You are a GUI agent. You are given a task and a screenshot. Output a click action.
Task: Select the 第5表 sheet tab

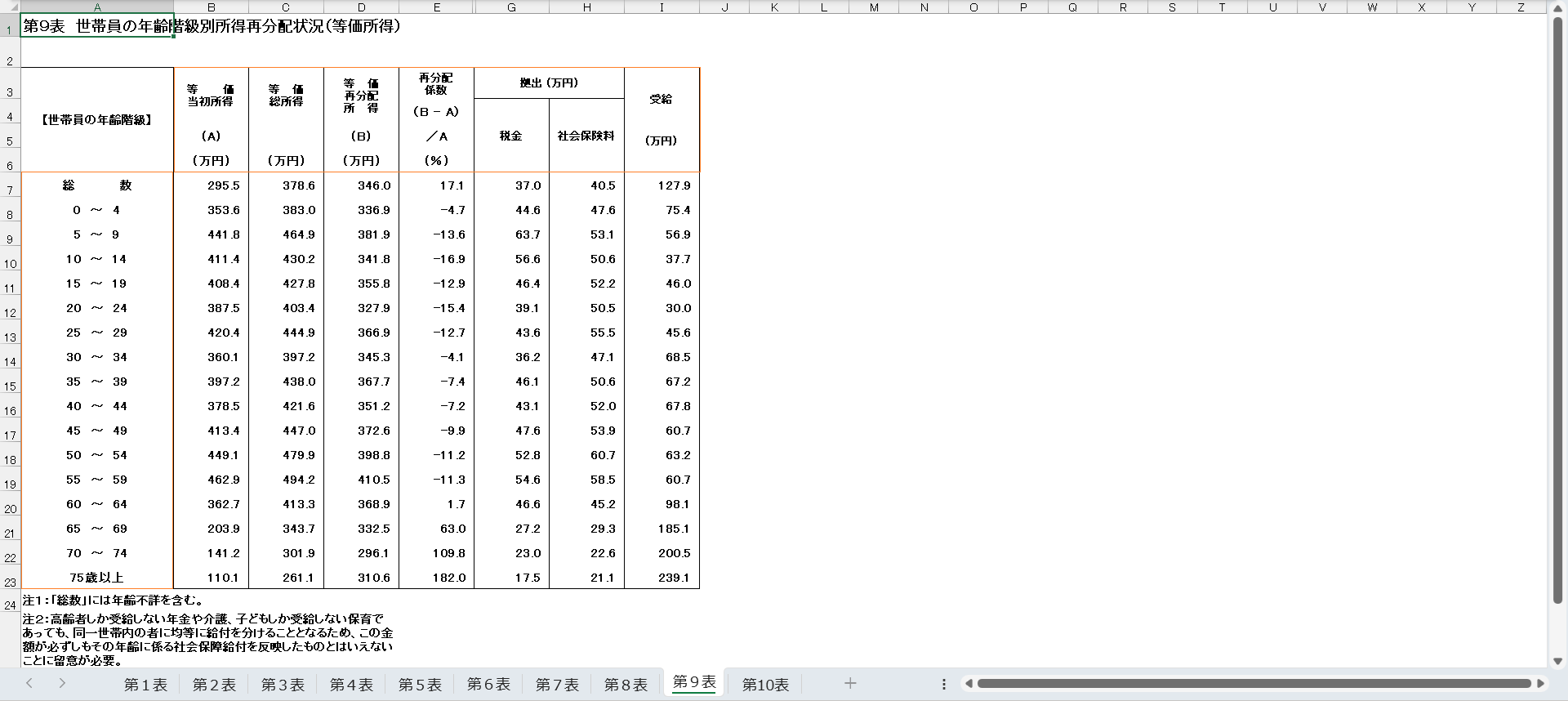coord(420,685)
